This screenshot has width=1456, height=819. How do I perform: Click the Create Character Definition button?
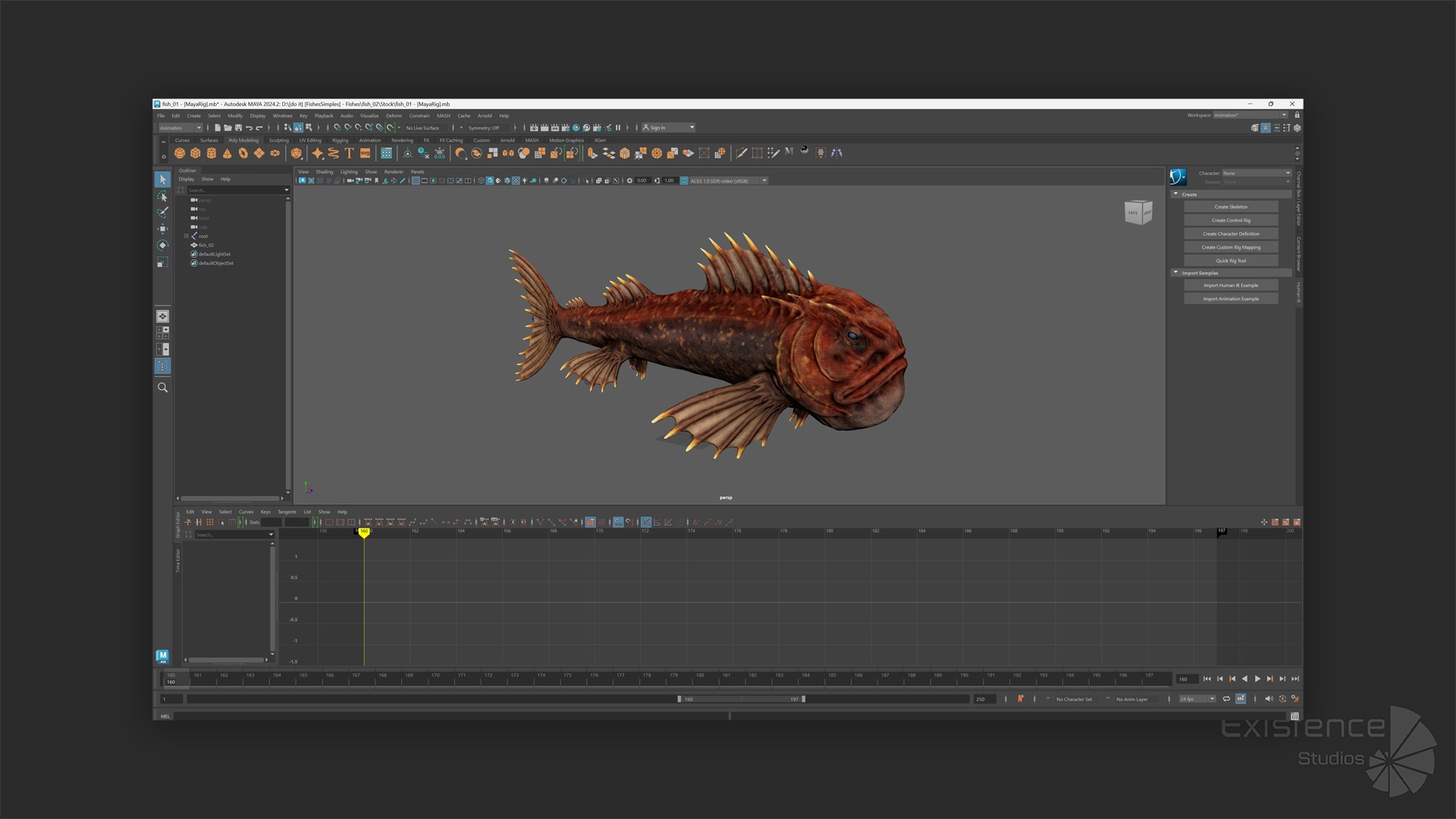(x=1231, y=234)
